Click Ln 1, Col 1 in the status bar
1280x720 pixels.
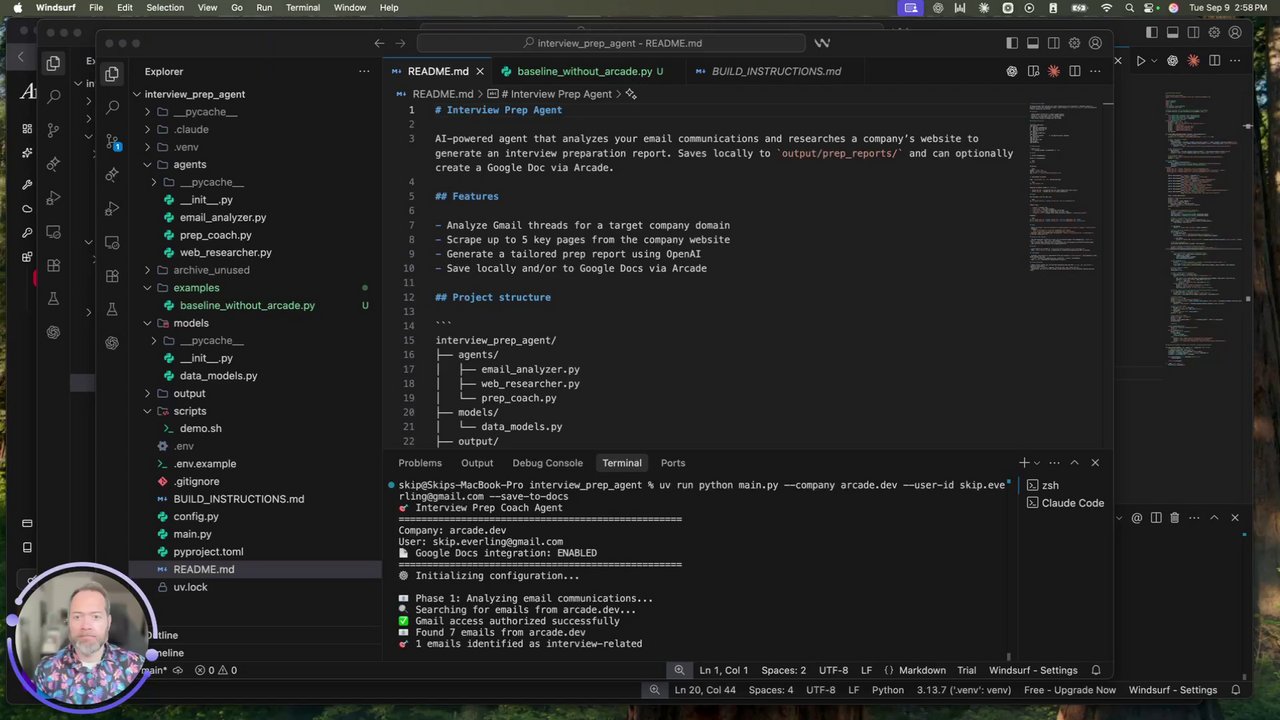point(724,670)
